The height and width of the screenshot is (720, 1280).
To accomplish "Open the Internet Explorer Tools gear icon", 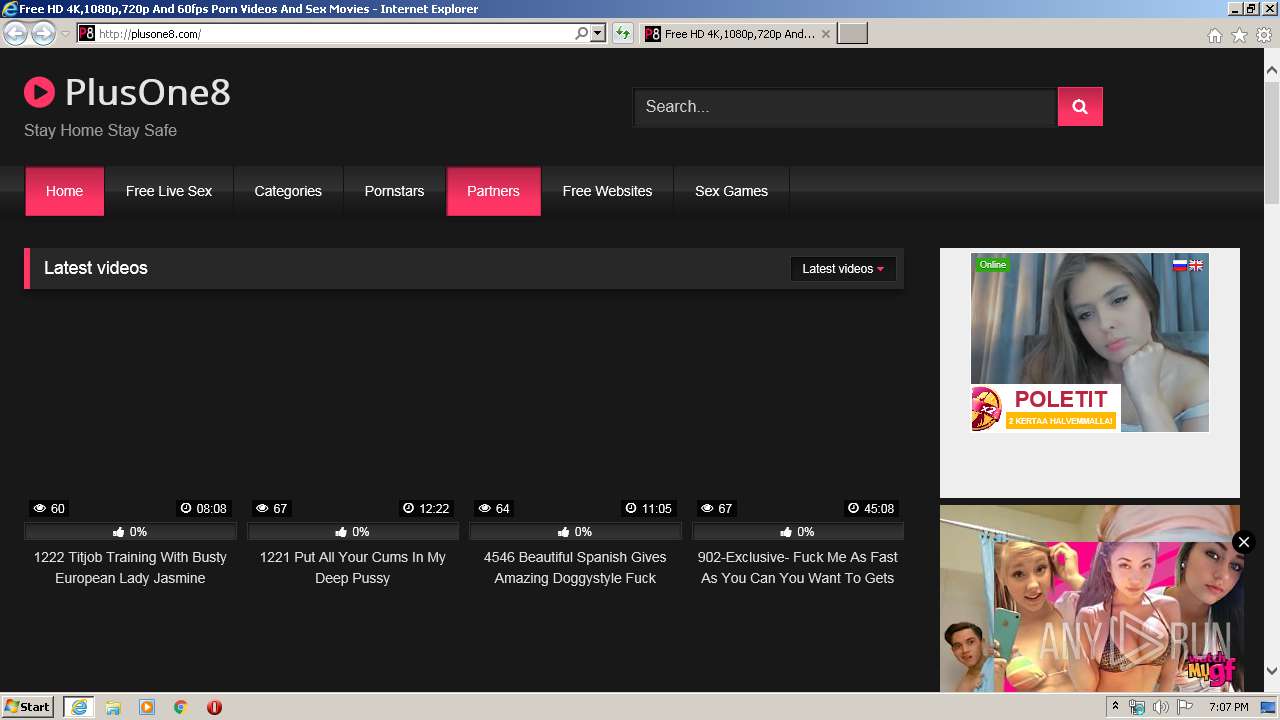I will pyautogui.click(x=1264, y=35).
